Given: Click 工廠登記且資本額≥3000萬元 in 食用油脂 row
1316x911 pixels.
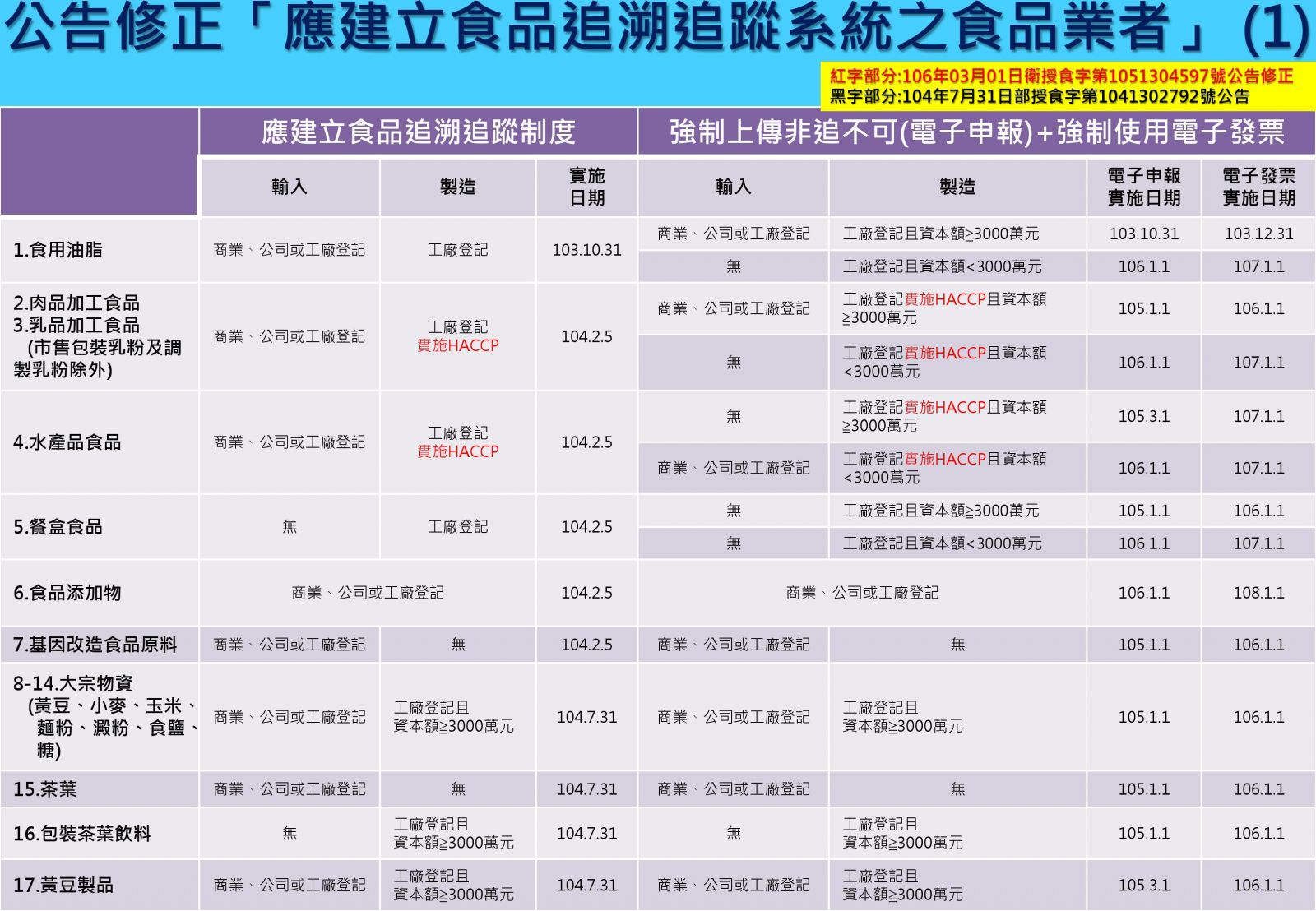Looking at the screenshot, I should point(941,234).
